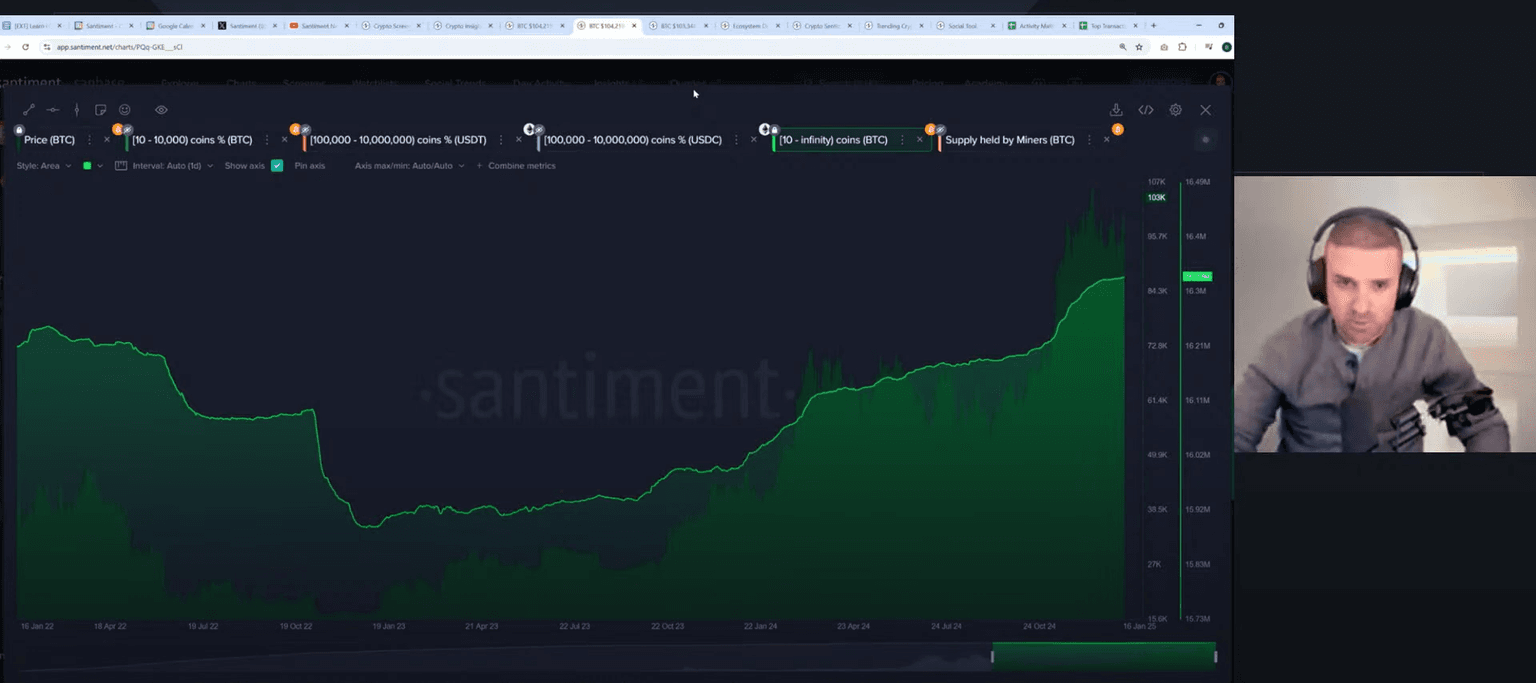
Task: Enable the Pin axis option
Action: (309, 166)
